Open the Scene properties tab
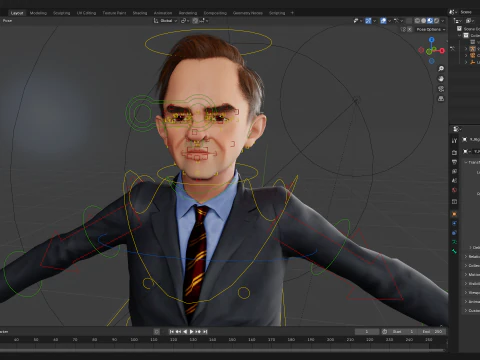The width and height of the screenshot is (480, 360). point(454,180)
